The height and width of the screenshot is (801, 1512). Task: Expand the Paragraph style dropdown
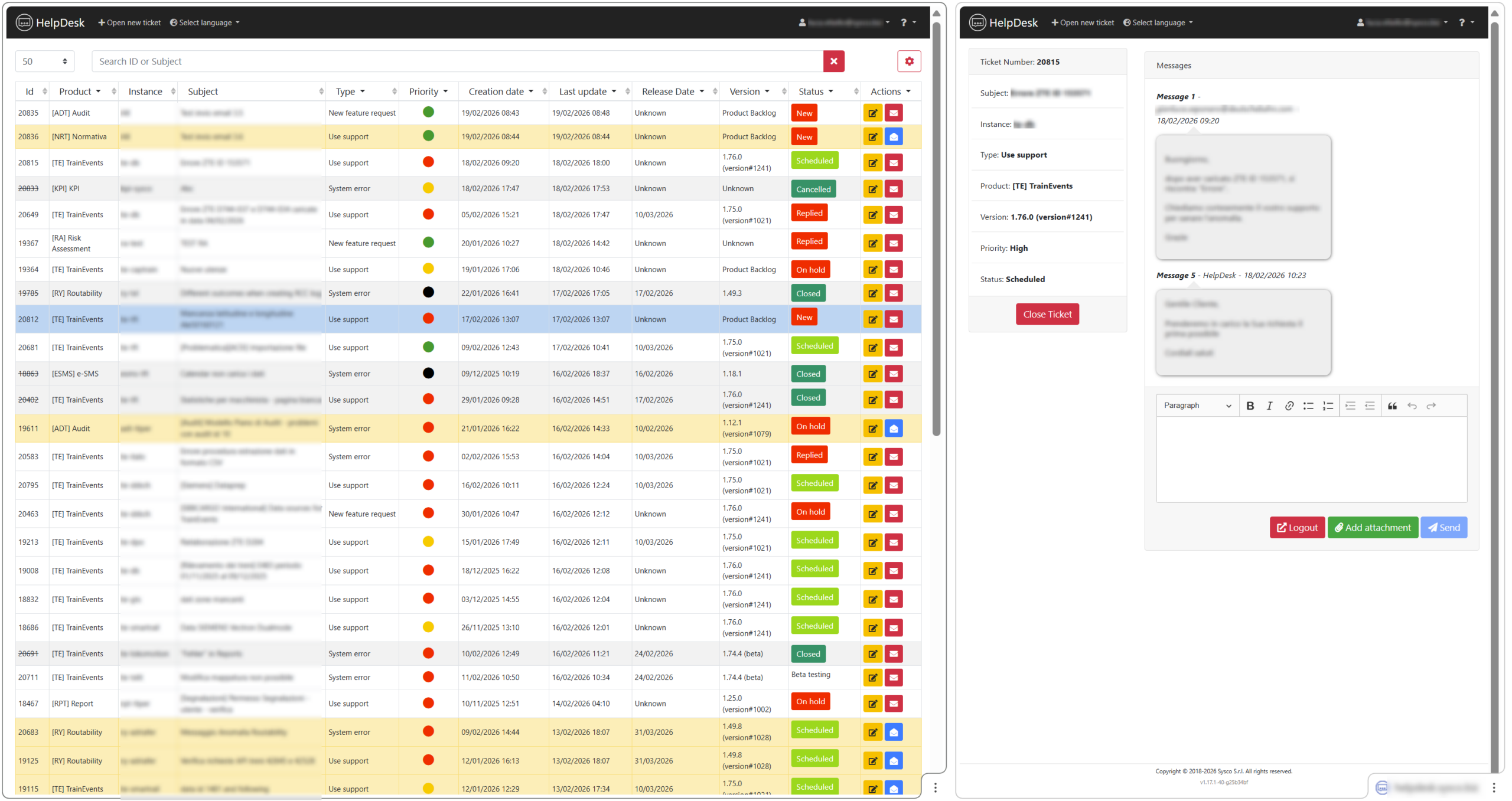point(1197,406)
